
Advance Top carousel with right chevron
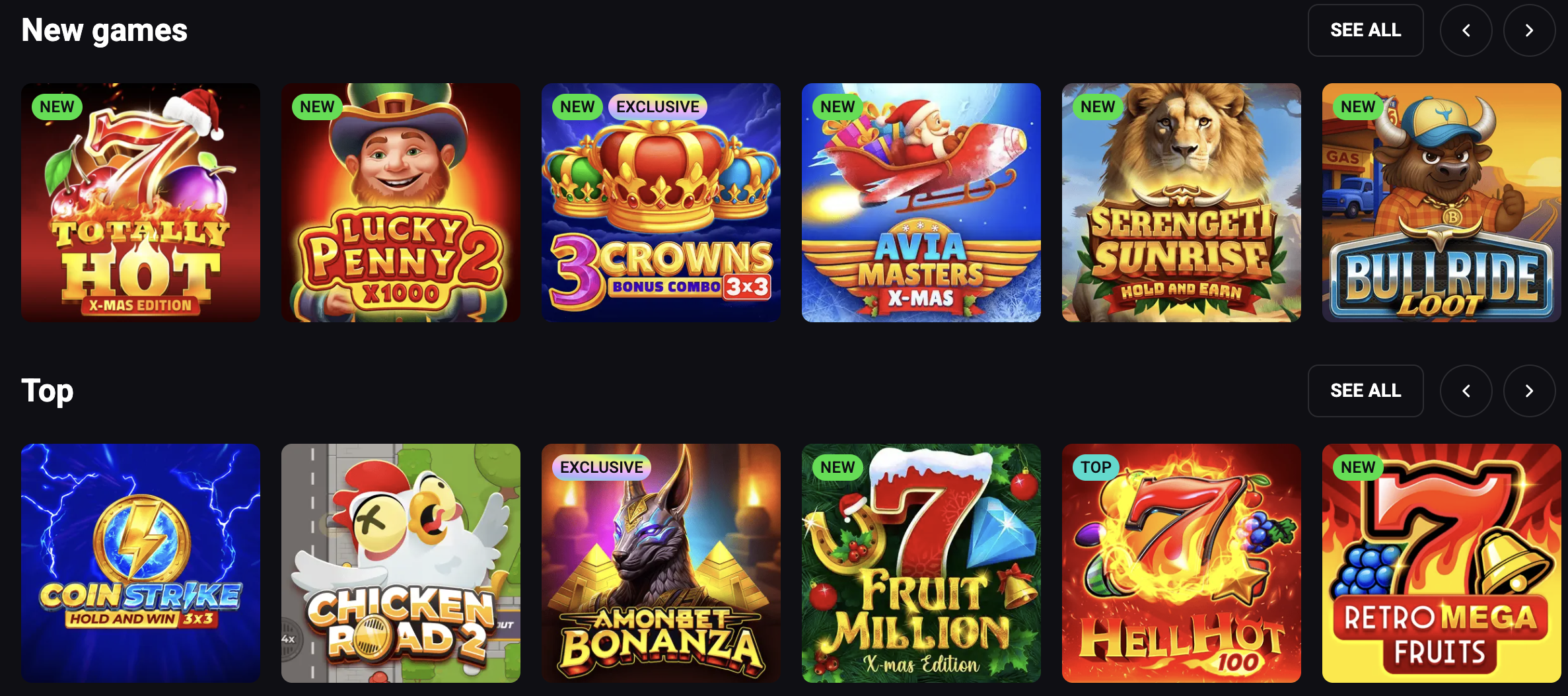(x=1529, y=391)
